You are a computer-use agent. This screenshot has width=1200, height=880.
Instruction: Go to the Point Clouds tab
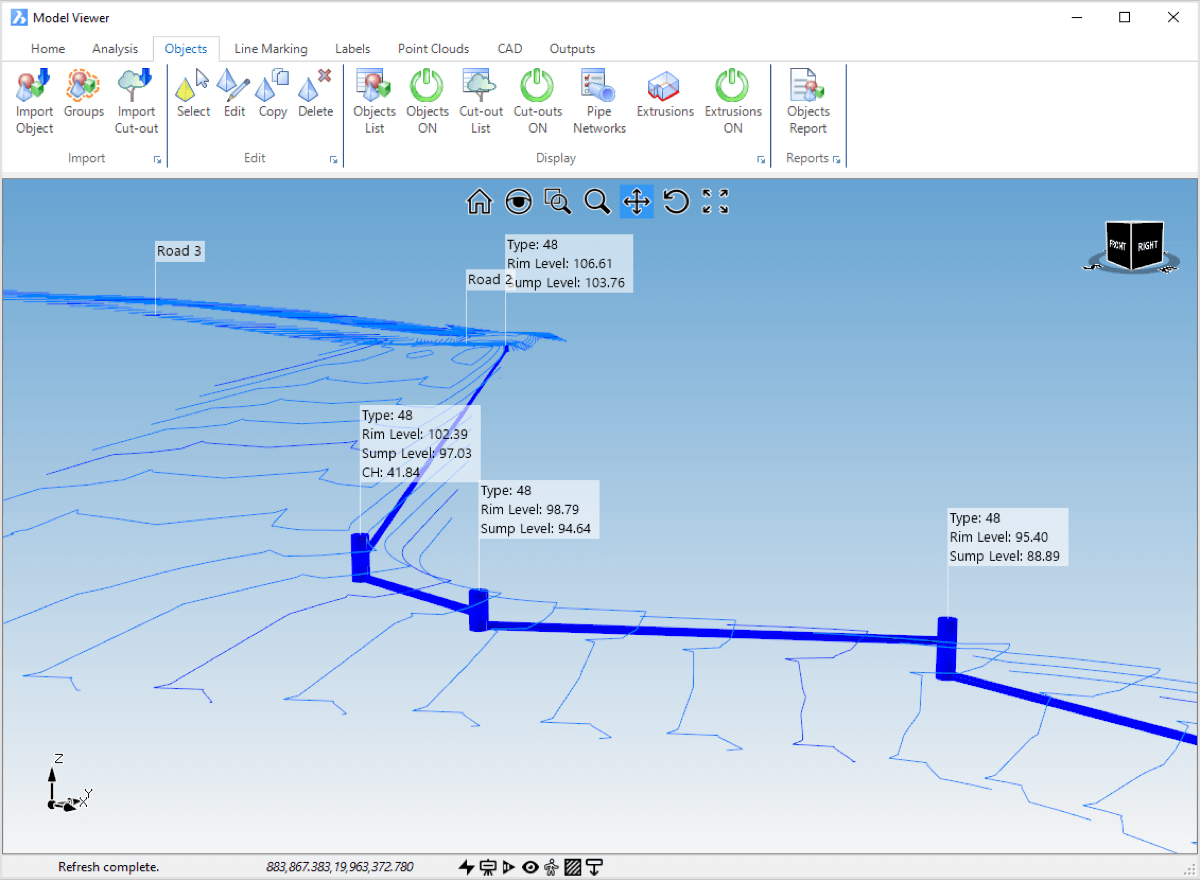click(433, 48)
